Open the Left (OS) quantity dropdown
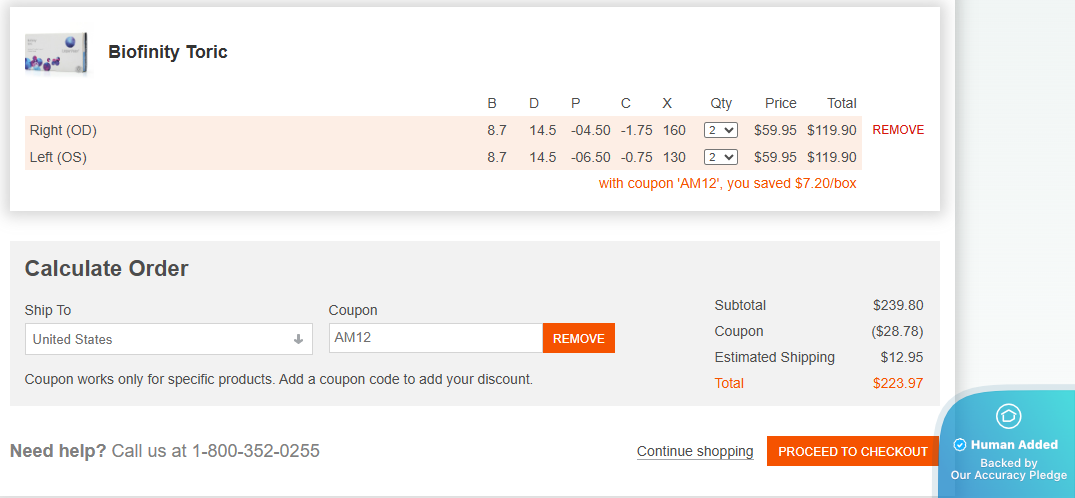The height and width of the screenshot is (498, 1075). tap(720, 157)
